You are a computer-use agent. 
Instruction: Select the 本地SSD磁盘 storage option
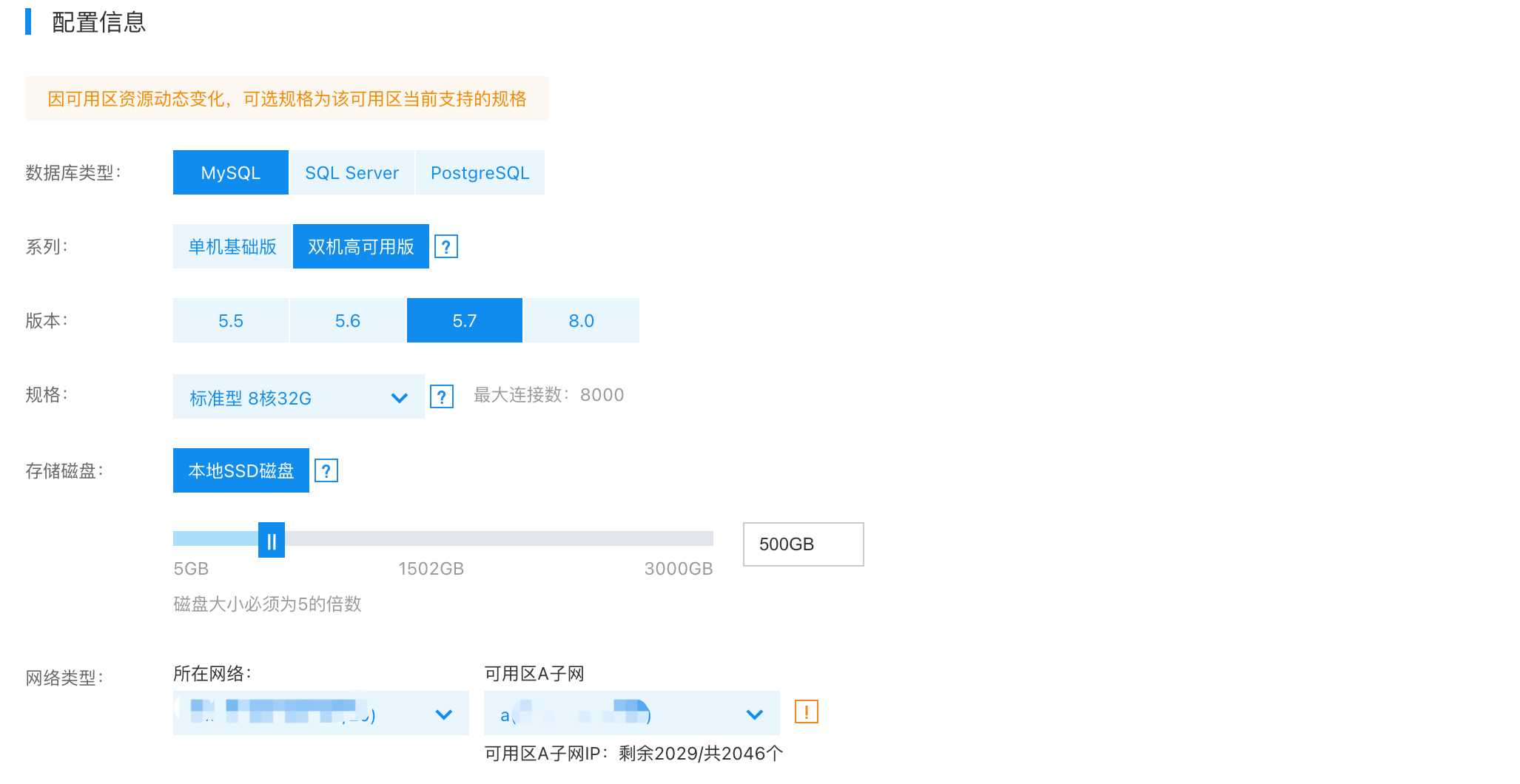pos(241,470)
